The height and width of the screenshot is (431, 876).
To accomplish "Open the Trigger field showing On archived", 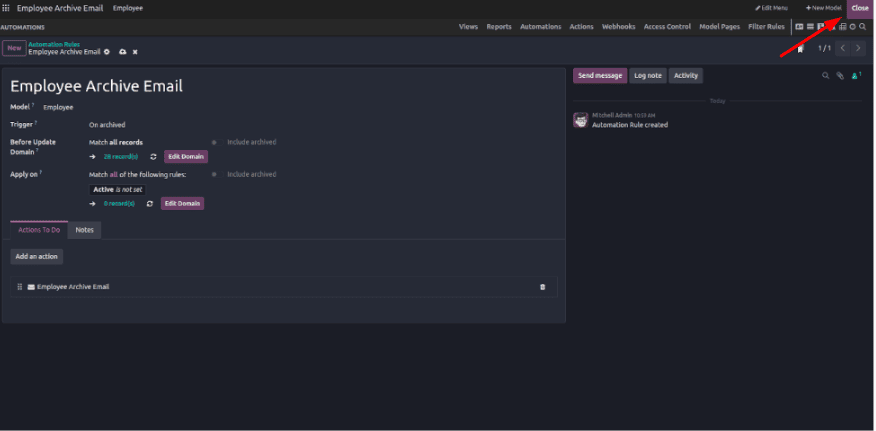I will pos(107,125).
